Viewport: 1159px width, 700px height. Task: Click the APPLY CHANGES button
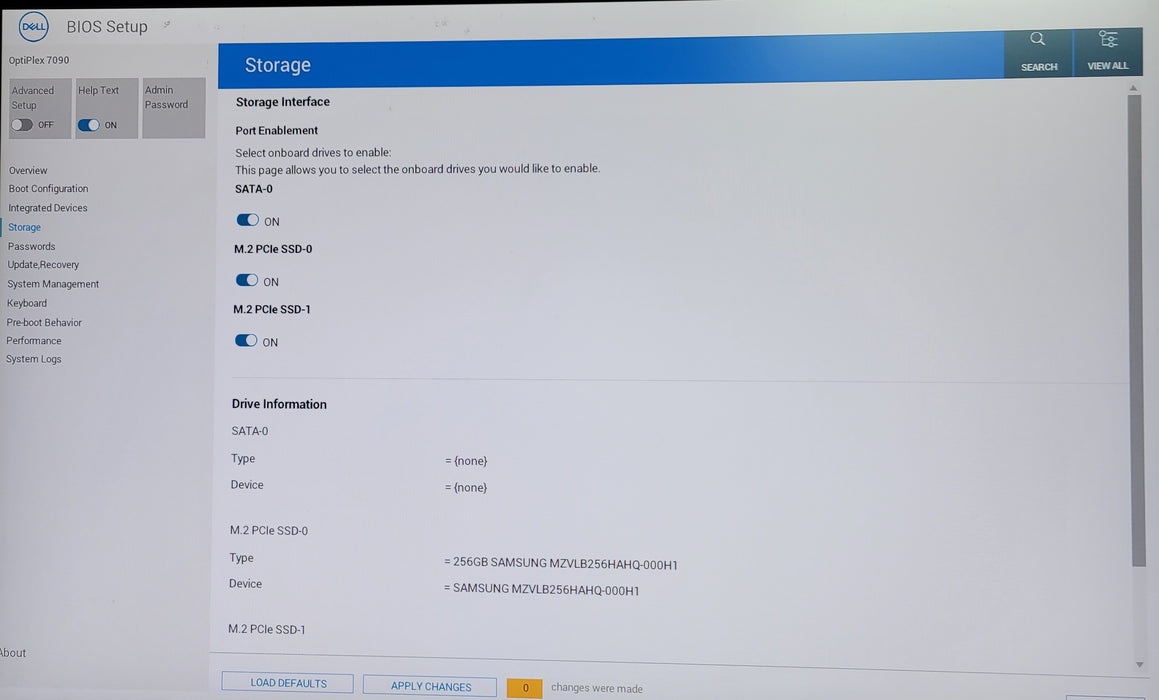(430, 687)
